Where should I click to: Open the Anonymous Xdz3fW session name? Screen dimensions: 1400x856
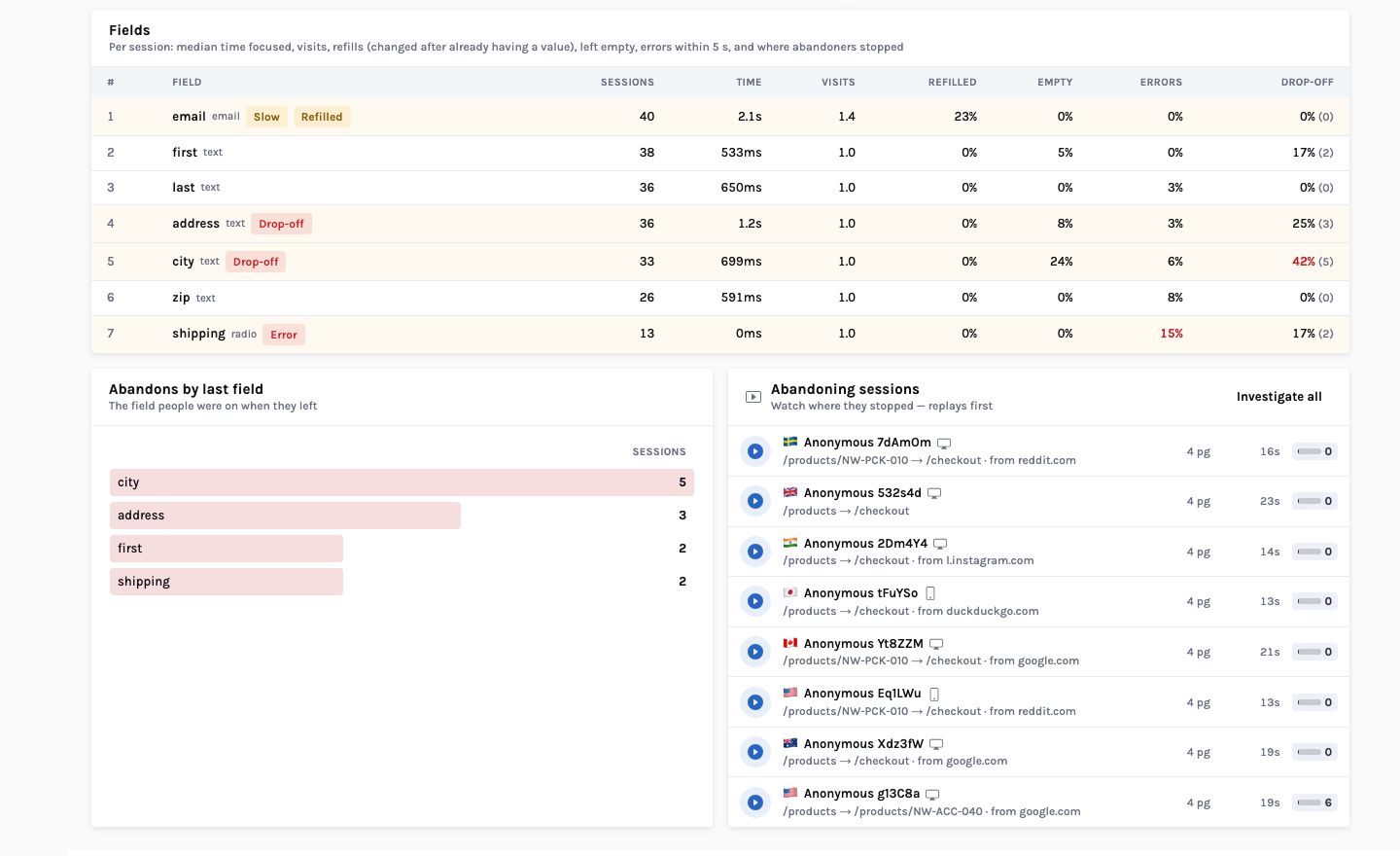pos(863,744)
